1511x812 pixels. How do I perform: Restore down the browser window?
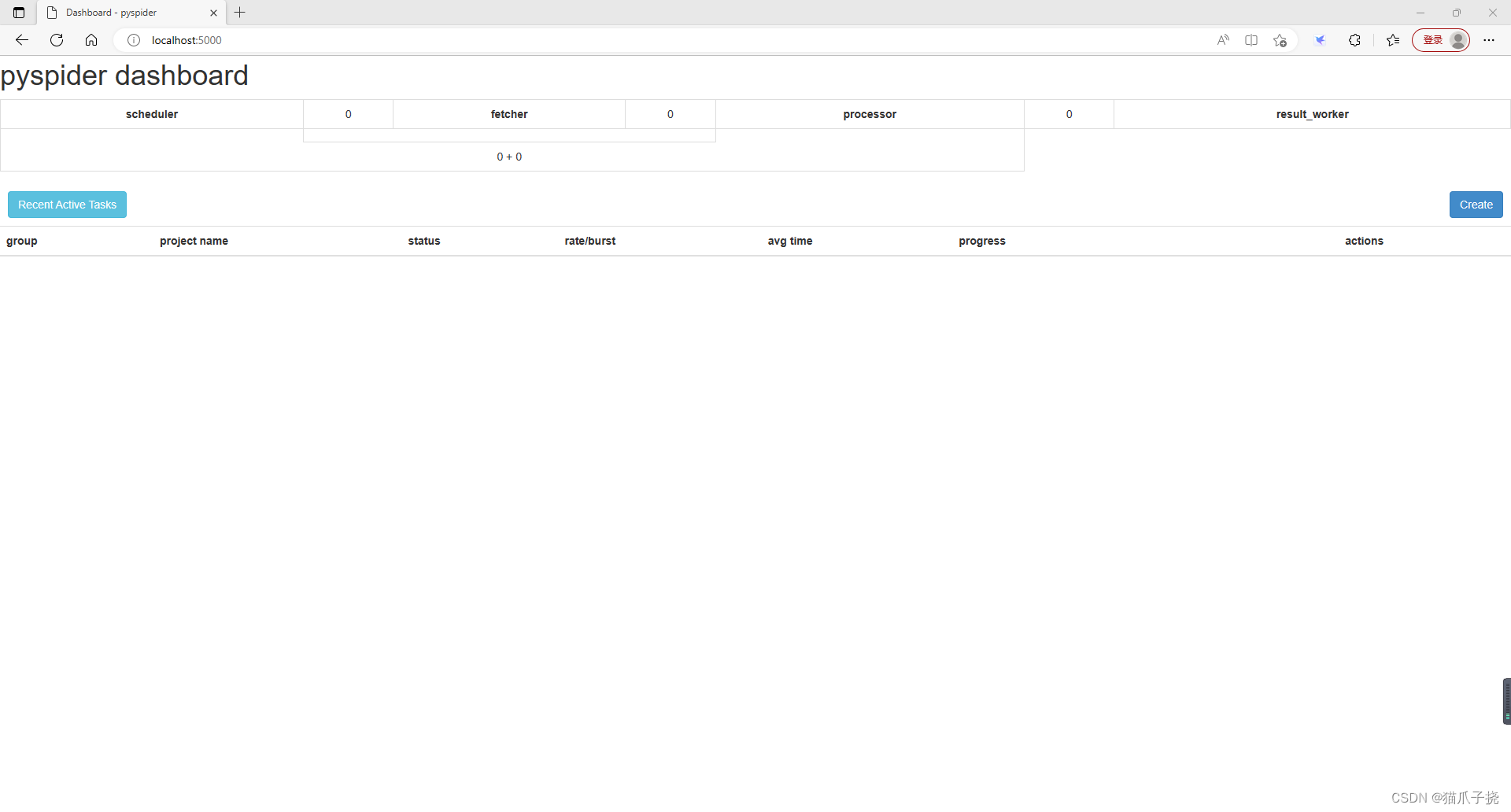(x=1457, y=13)
